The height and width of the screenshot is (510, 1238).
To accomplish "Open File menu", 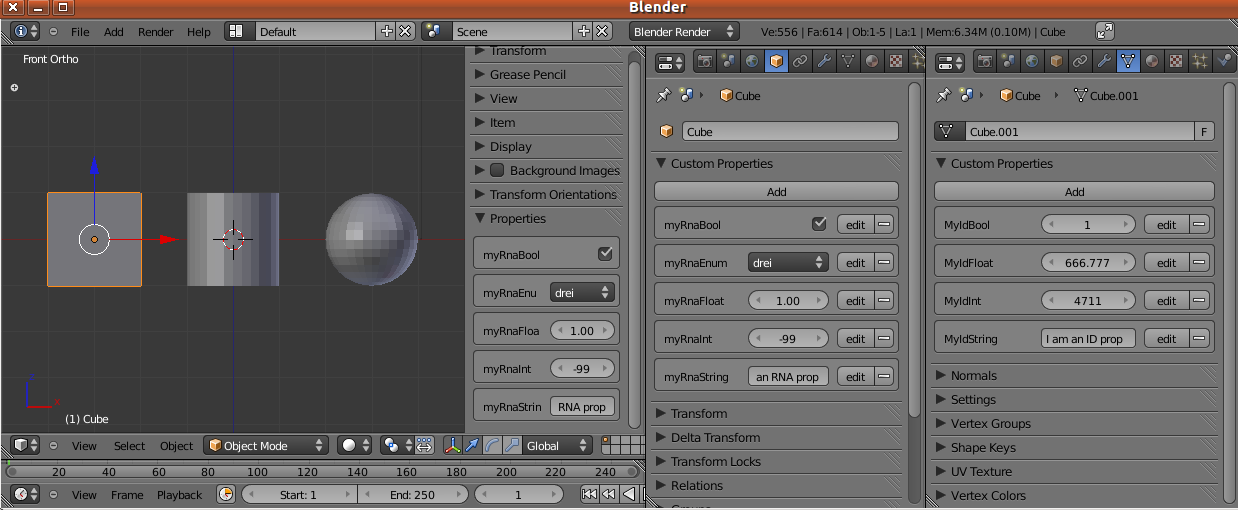I will (80, 32).
